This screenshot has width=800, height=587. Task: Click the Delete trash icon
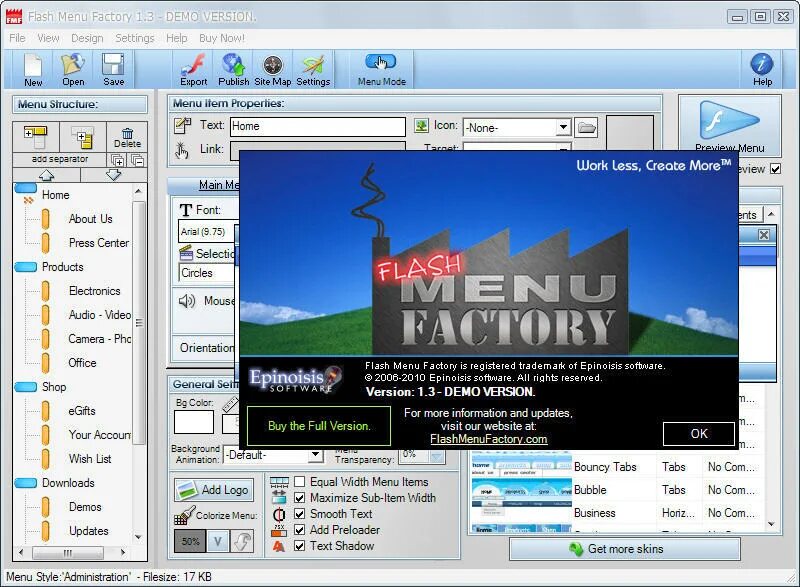pos(127,136)
